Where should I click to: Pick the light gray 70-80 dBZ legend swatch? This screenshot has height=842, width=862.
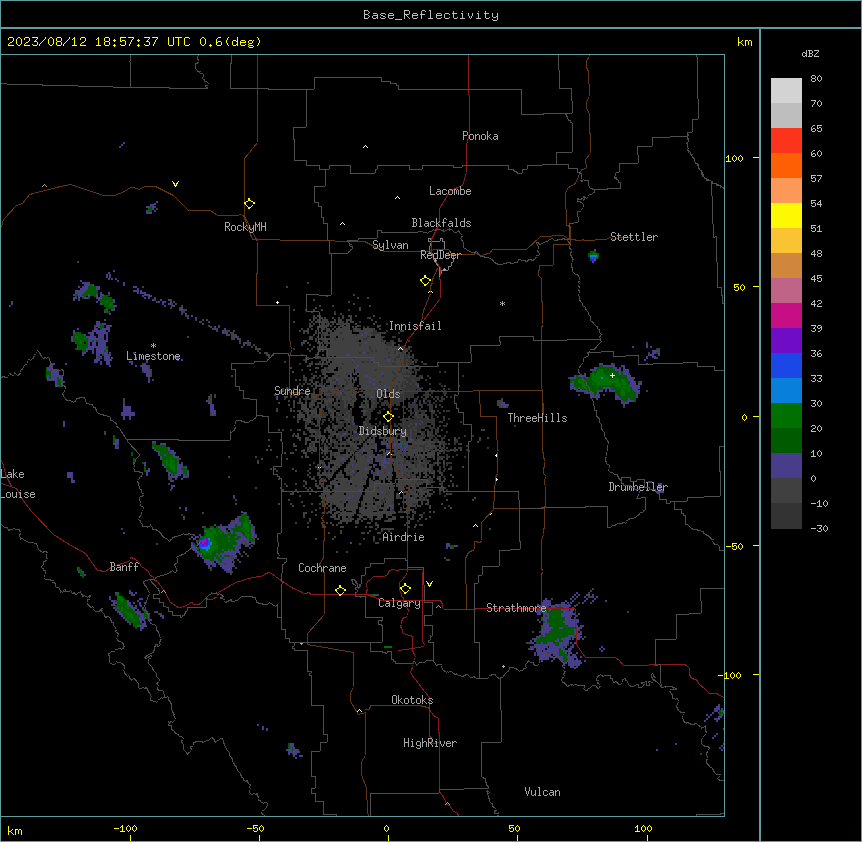tap(786, 90)
